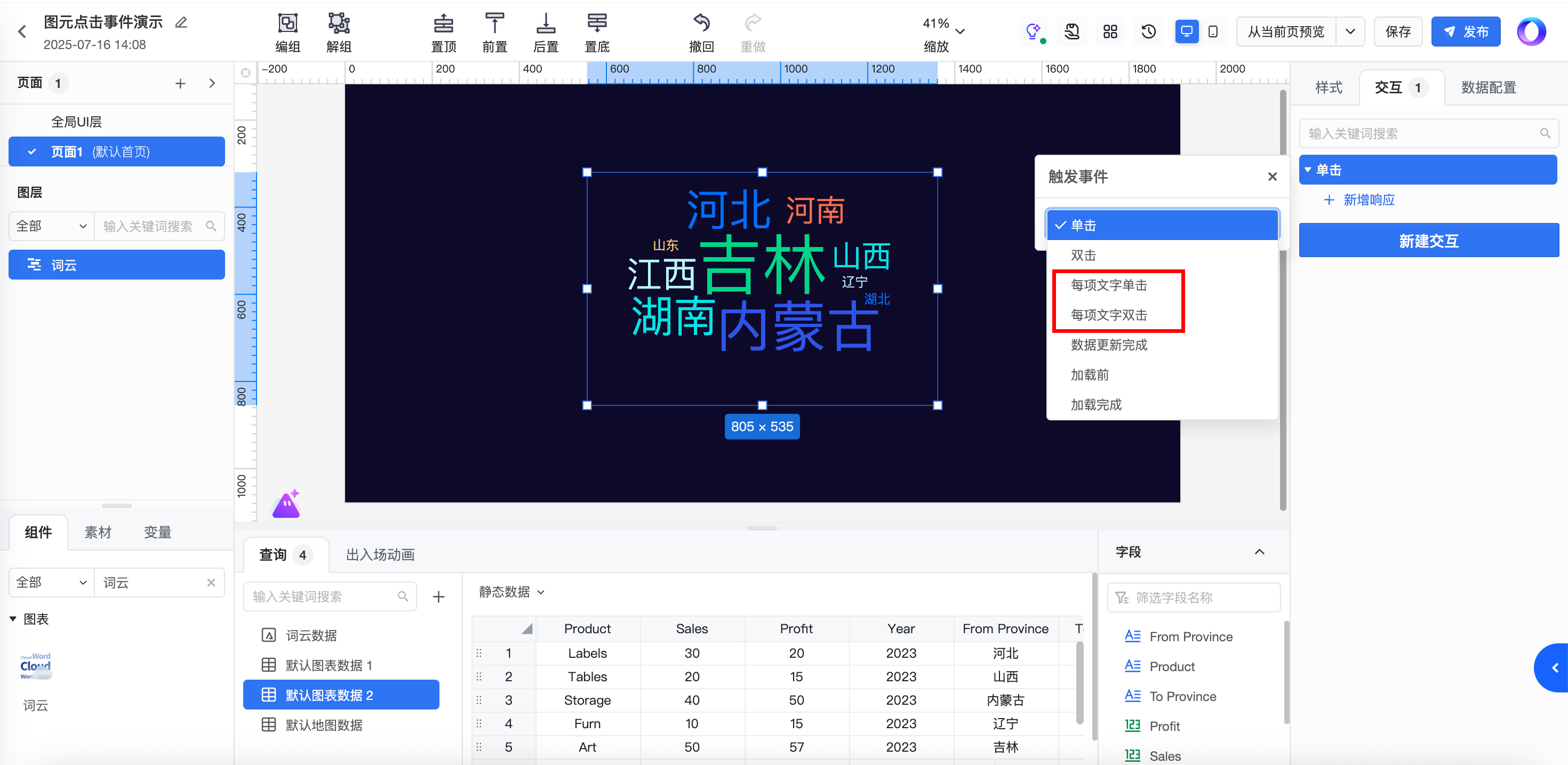Screen dimensions: 1568x765
Task: Select 每项文字单击 trigger event option
Action: click(1108, 285)
